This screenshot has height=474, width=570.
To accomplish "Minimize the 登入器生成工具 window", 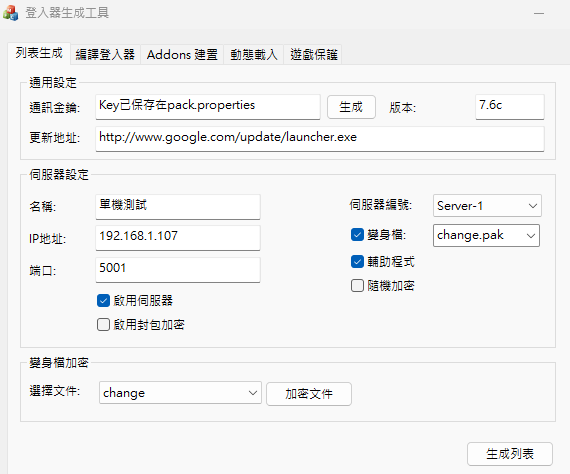I will click(x=539, y=13).
